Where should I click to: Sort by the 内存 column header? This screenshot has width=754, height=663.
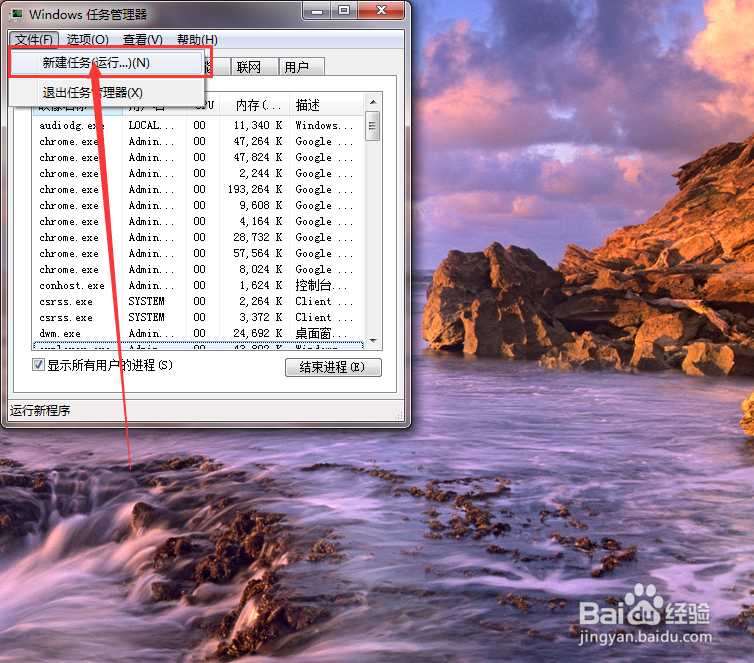coord(254,105)
